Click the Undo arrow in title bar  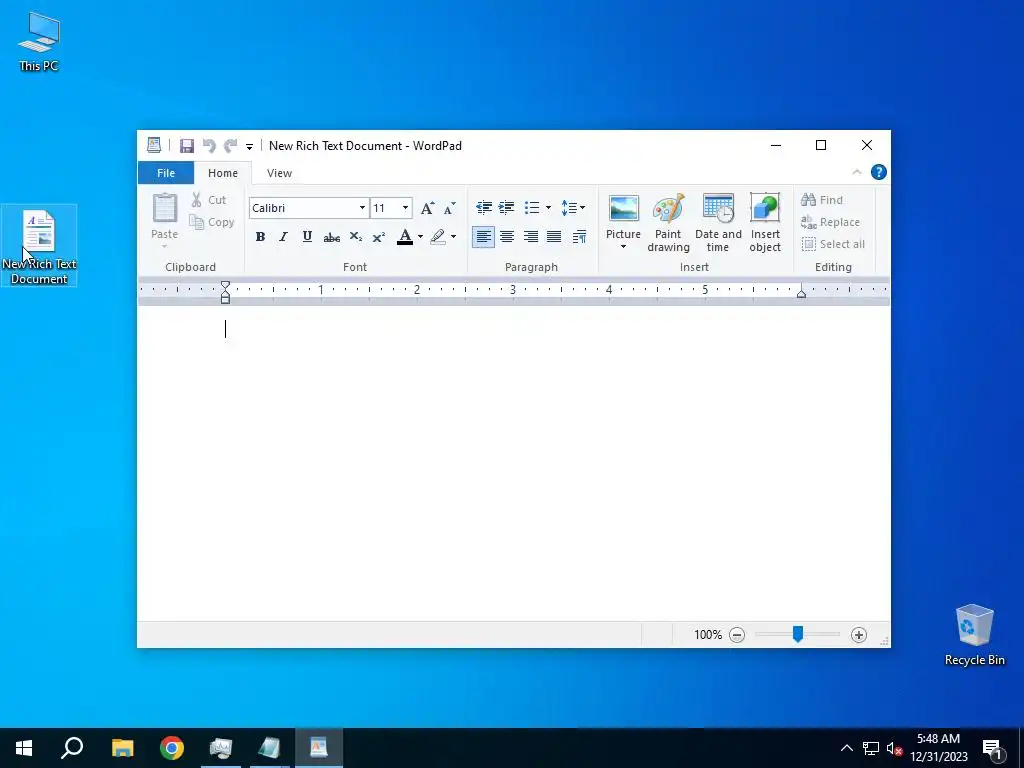pos(209,146)
